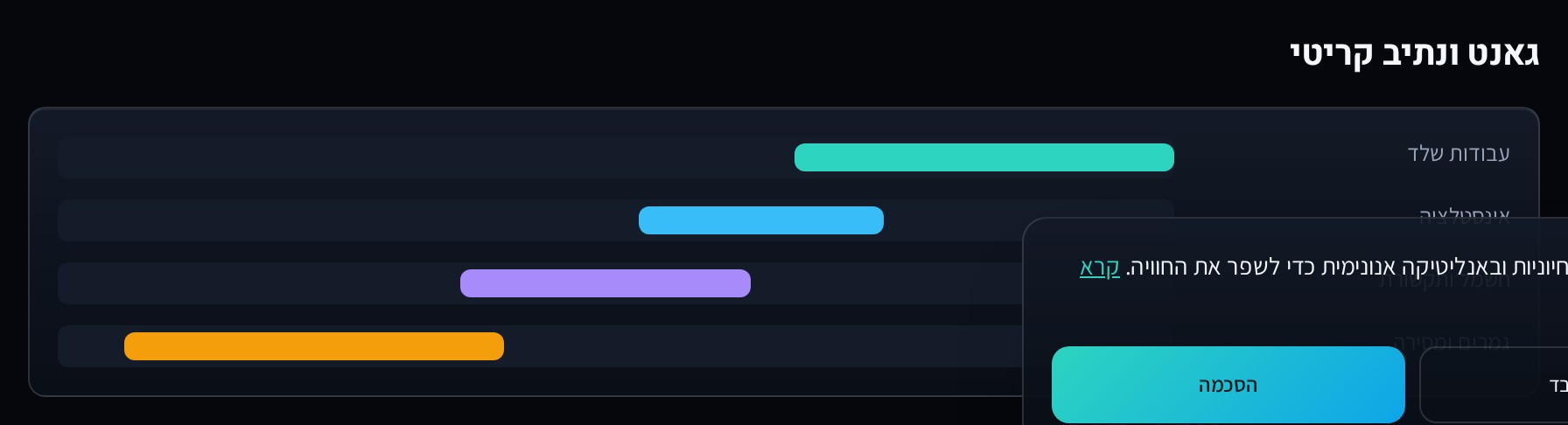Click empty track right of the orange bar
The height and width of the screenshot is (425, 1568).
[x=763, y=346]
